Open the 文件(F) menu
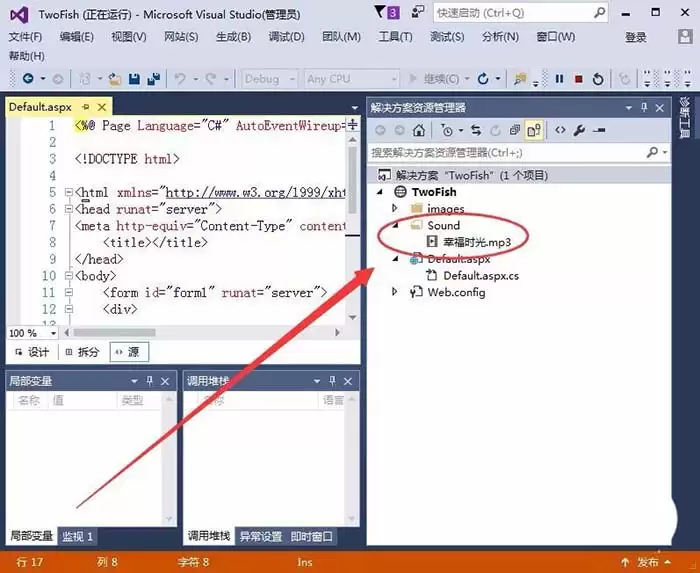Image resolution: width=700 pixels, height=573 pixels. click(25, 37)
